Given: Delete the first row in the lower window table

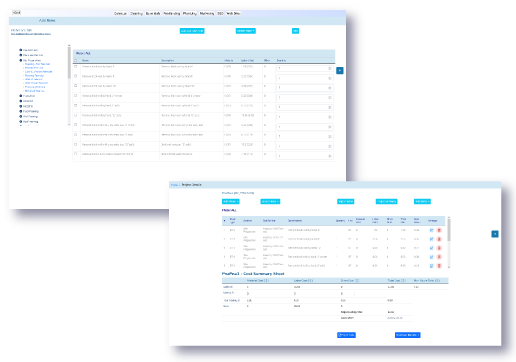Looking at the screenshot, I should (x=439, y=230).
